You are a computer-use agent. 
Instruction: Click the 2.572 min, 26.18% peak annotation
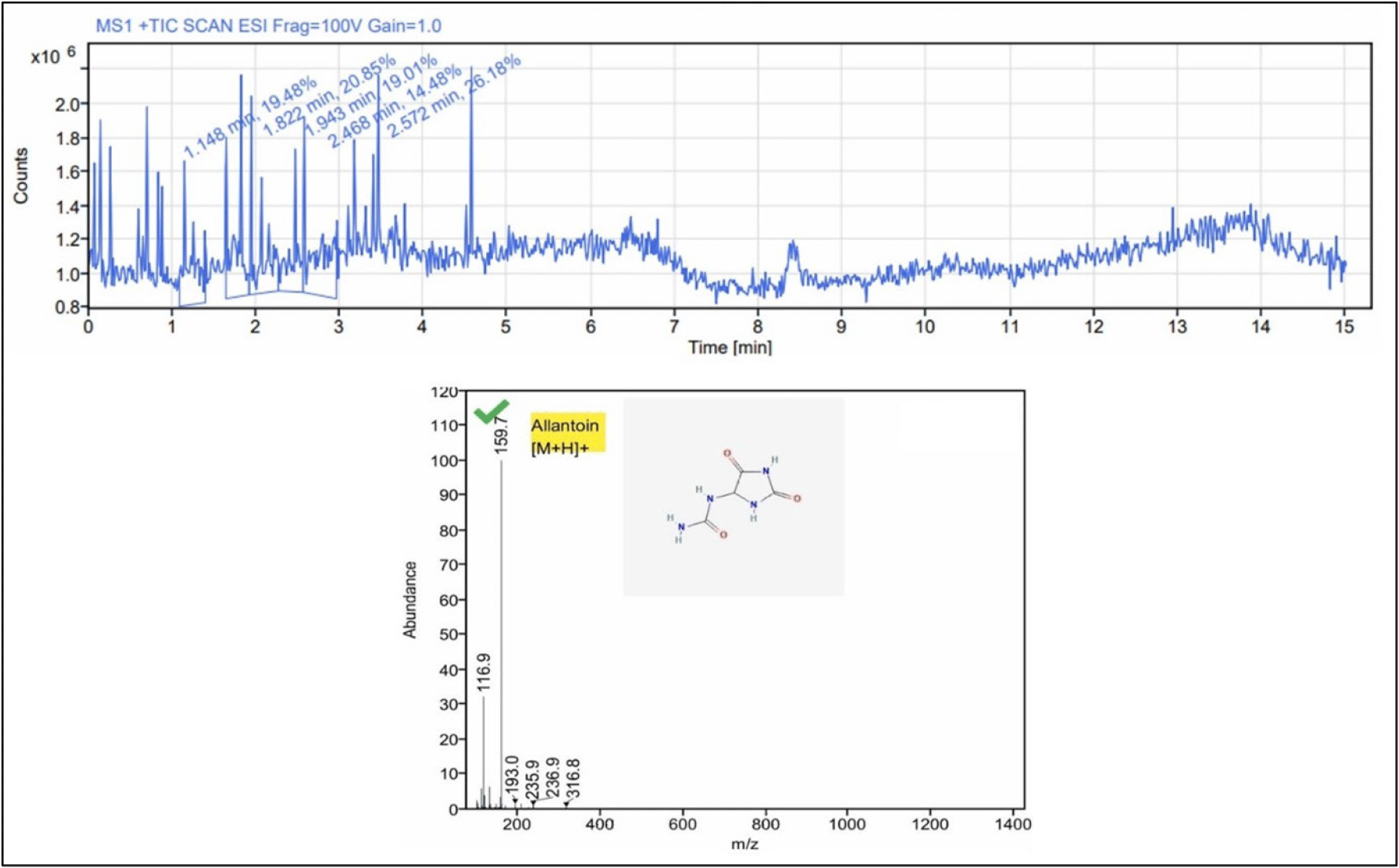click(x=454, y=96)
